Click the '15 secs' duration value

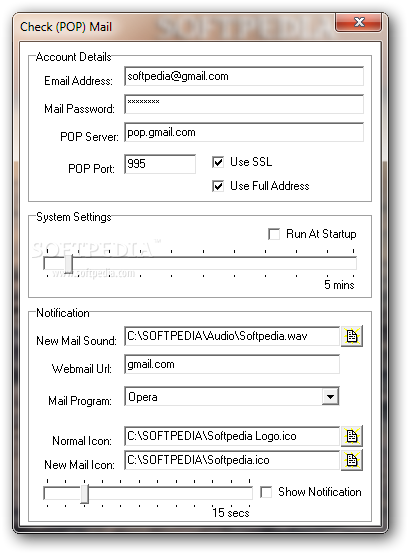[231, 513]
